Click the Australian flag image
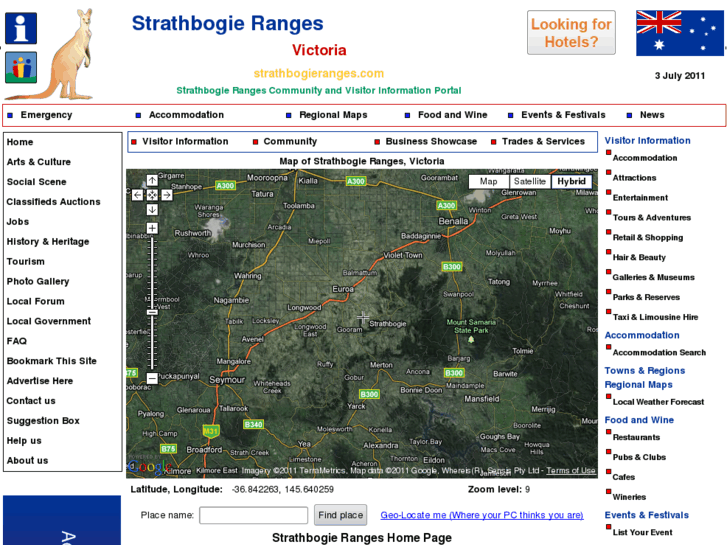This screenshot has height=545, width=727. pyautogui.click(x=679, y=33)
